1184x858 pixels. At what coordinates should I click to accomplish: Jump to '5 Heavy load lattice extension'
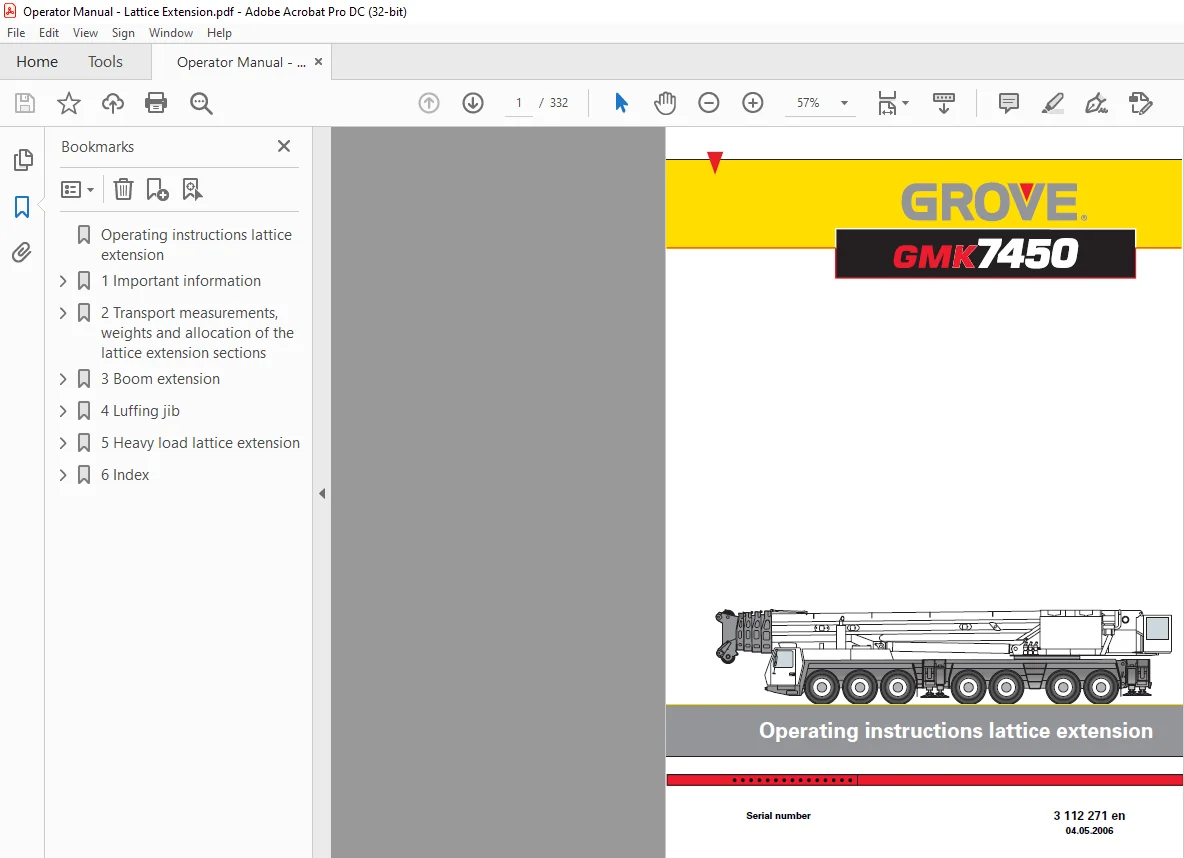pyautogui.click(x=200, y=443)
